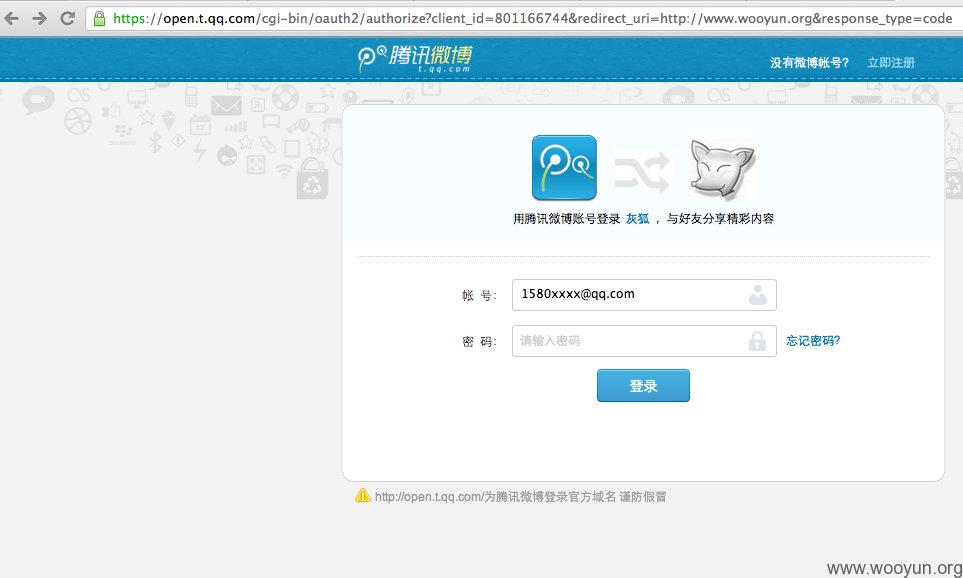The height and width of the screenshot is (578, 963).
Task: Click the blue Tencent Weibo app icon
Action: [564, 168]
